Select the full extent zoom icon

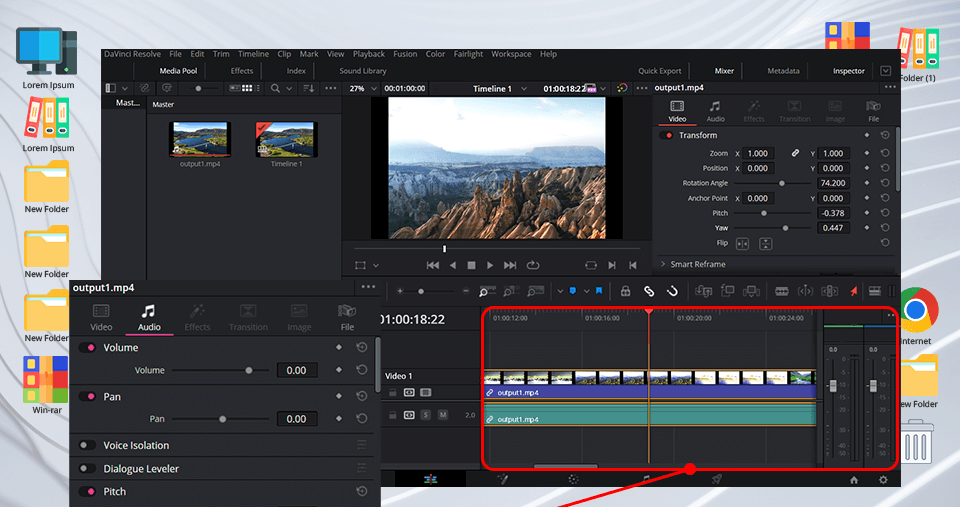(x=487, y=291)
